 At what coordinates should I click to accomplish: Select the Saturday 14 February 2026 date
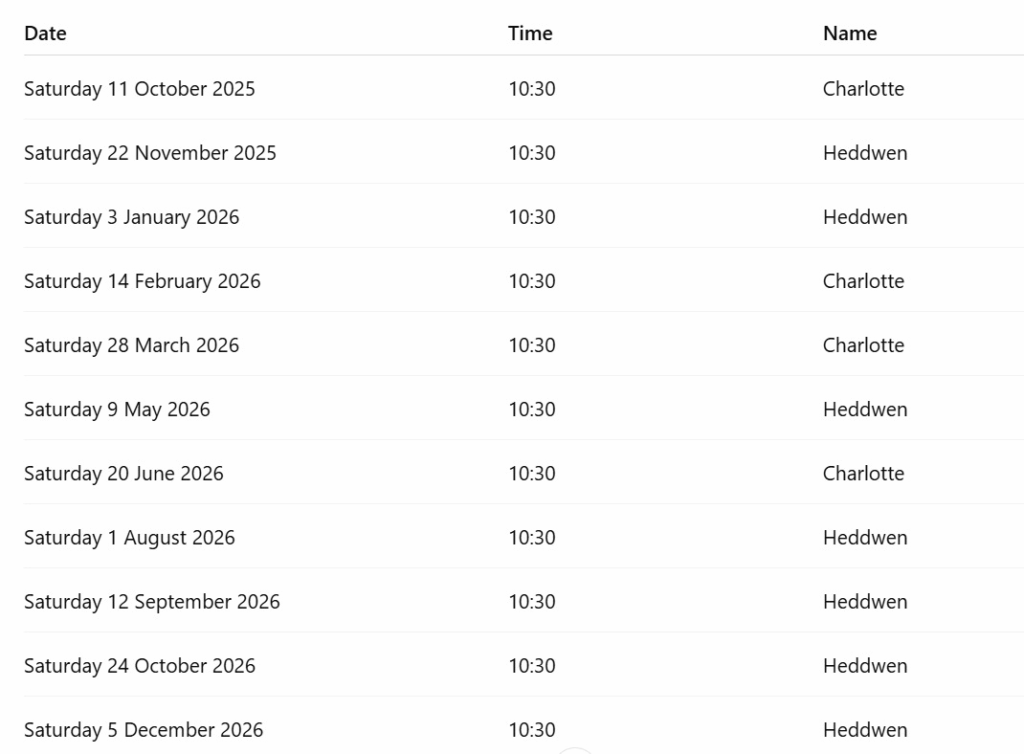point(142,281)
